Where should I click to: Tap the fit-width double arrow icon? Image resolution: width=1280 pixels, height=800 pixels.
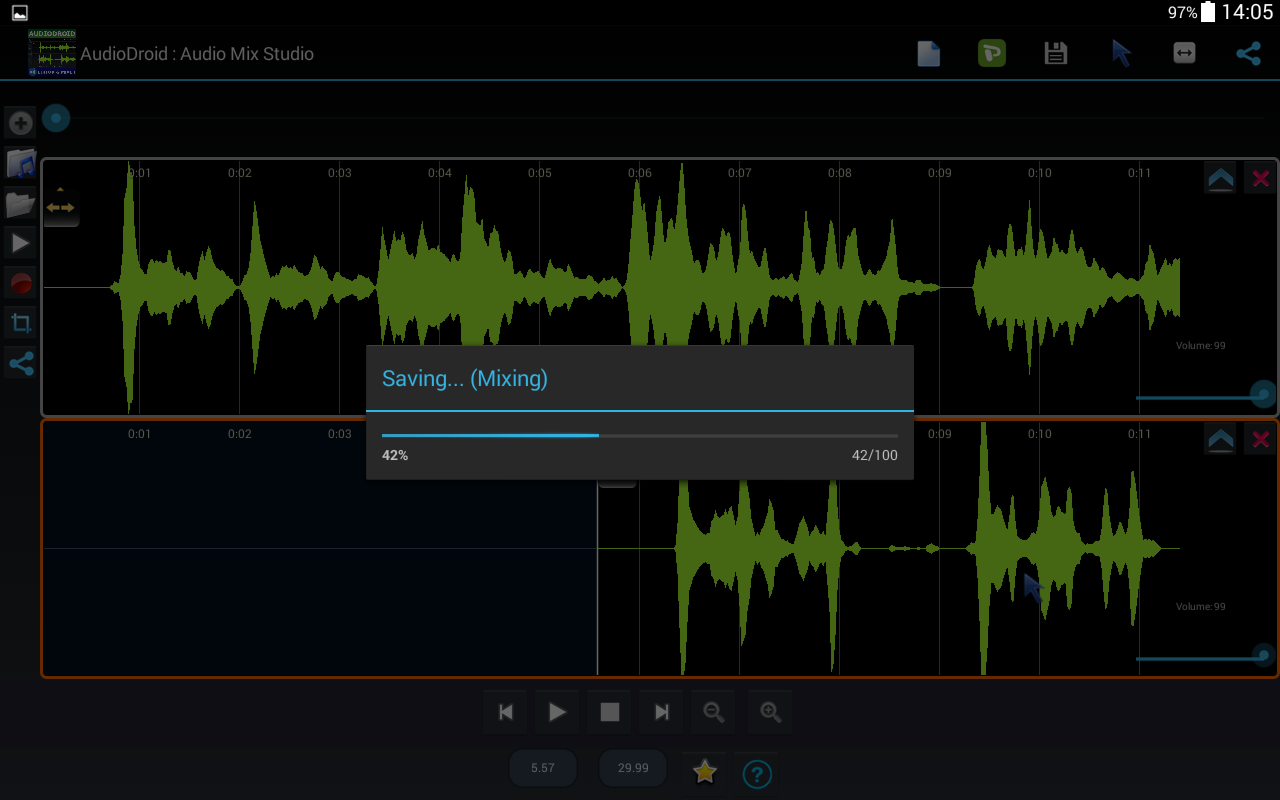pos(1184,53)
